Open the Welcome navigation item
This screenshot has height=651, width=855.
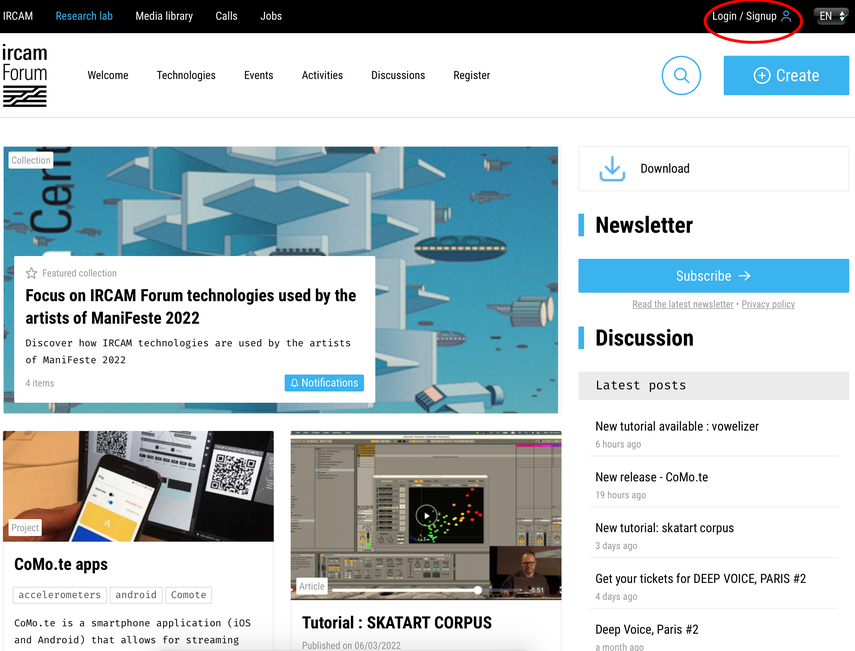click(108, 75)
